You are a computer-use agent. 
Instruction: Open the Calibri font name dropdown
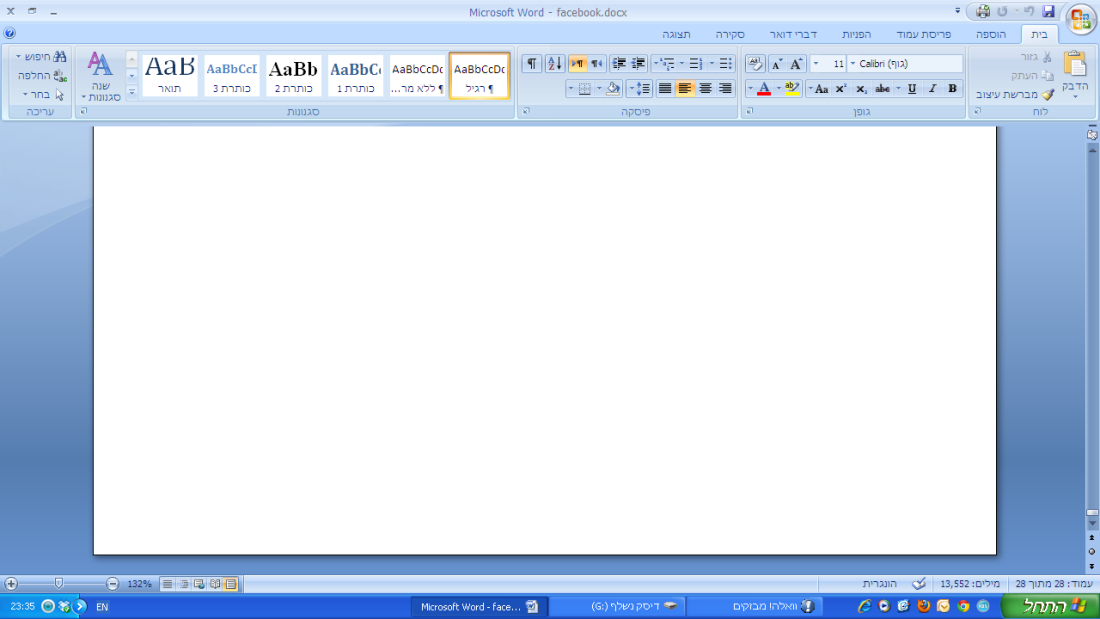(853, 64)
